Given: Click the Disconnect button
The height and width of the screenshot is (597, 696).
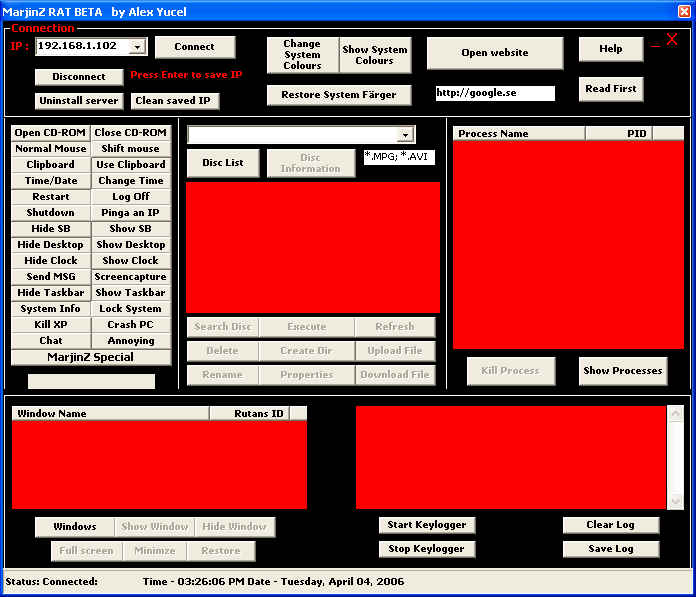Looking at the screenshot, I should [x=79, y=77].
